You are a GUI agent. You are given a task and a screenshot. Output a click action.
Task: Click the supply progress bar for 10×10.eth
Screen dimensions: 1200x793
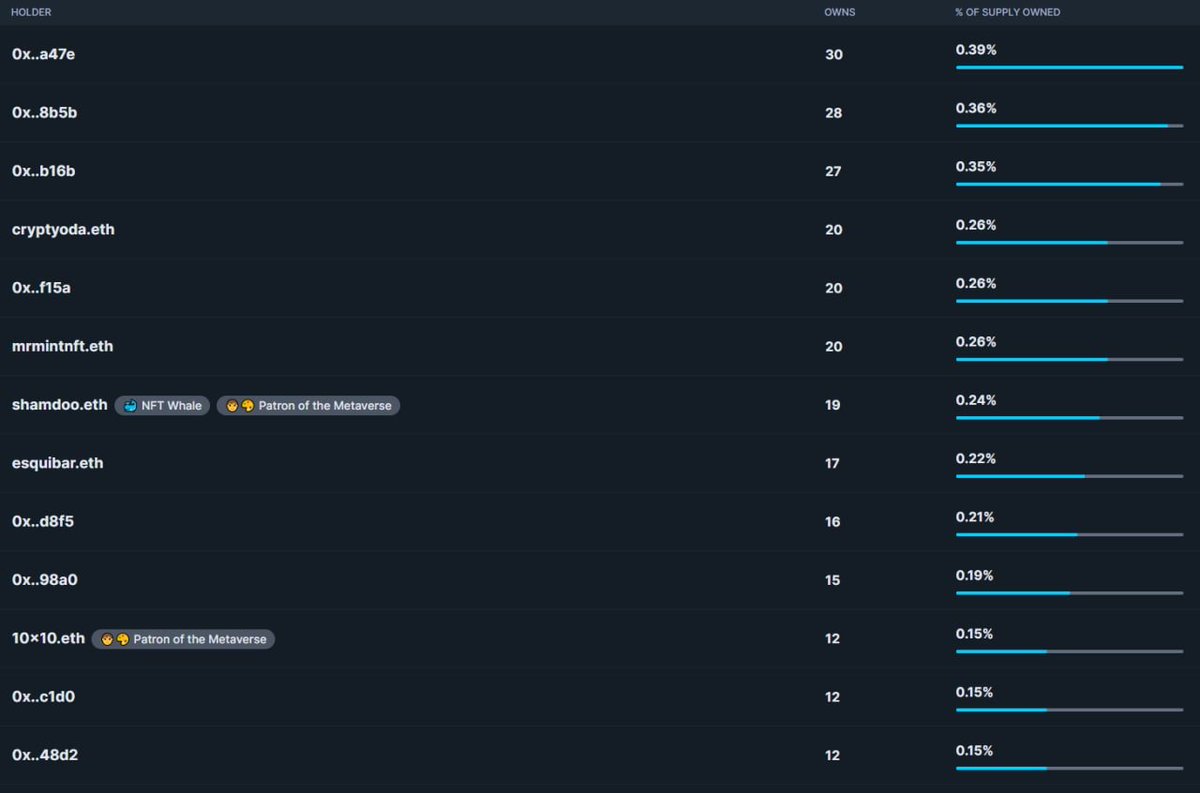click(x=1069, y=651)
